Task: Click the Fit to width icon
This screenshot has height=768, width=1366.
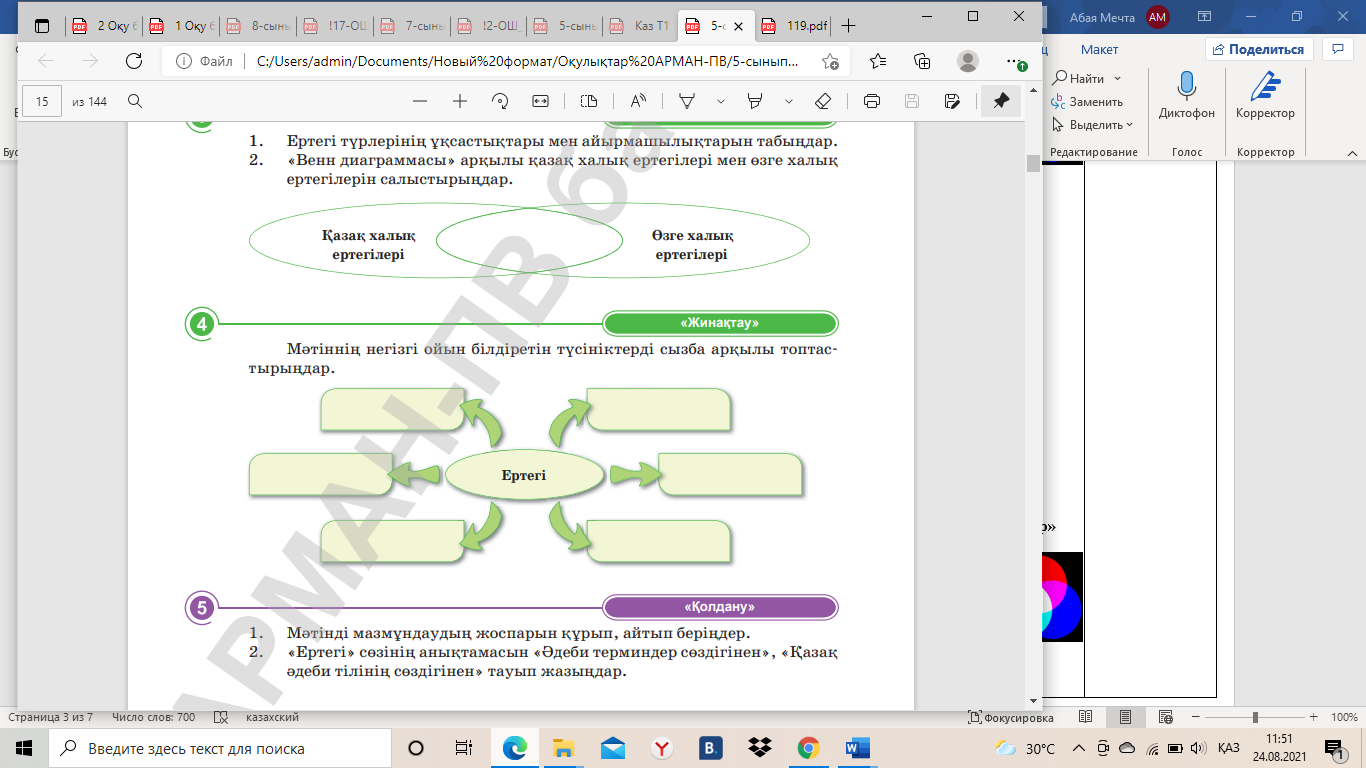Action: [x=541, y=101]
